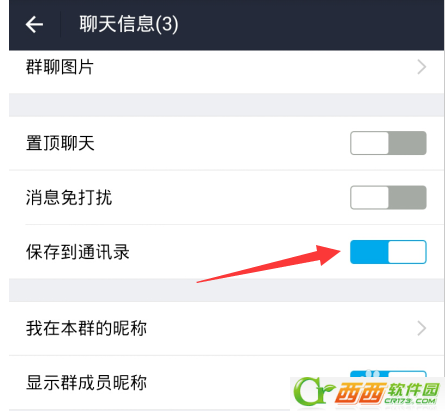Toggle the 显示群成员昵称 switch
The image size is (445, 411).
[x=388, y=374]
